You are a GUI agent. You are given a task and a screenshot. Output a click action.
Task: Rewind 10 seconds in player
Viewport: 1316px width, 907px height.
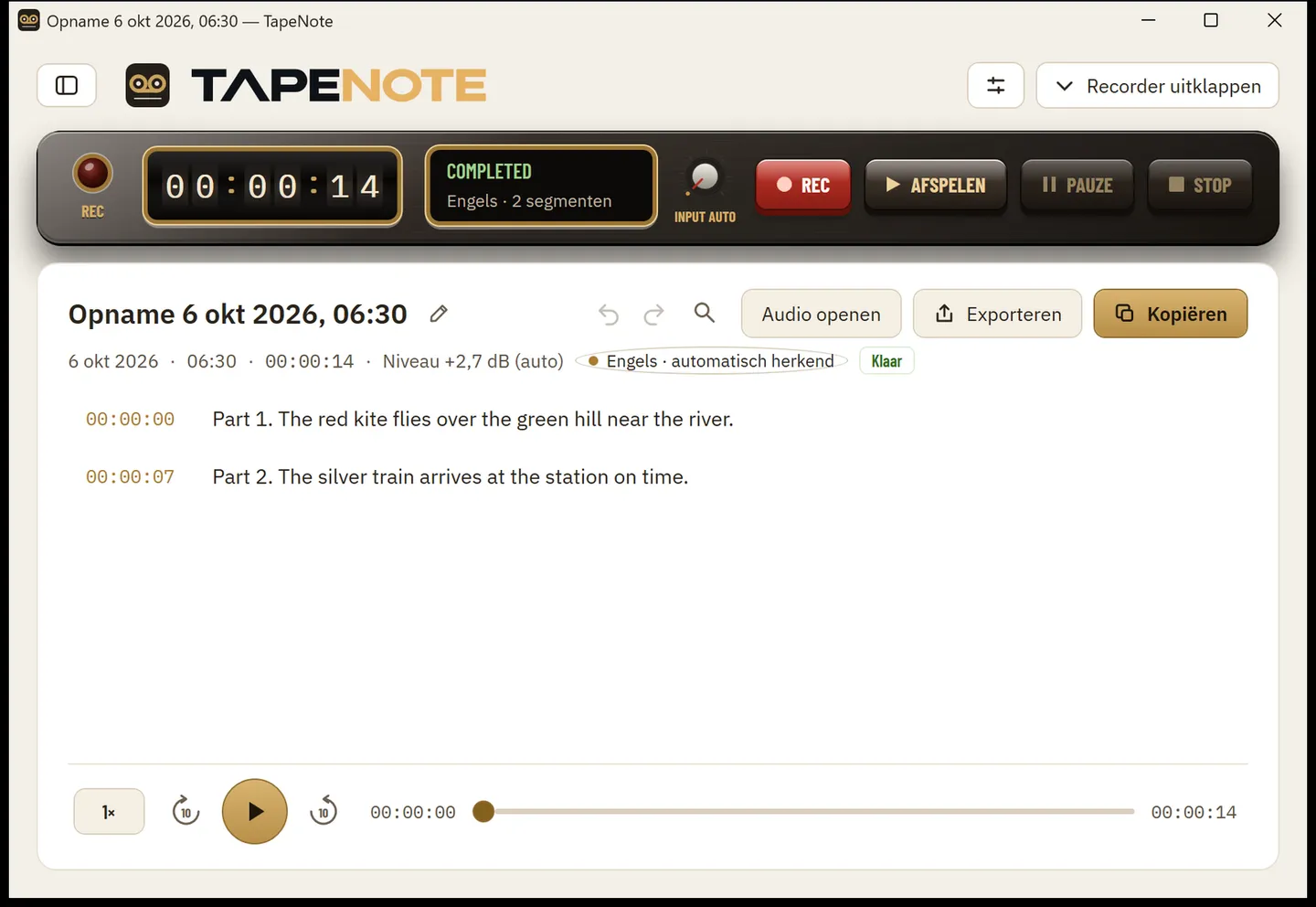click(x=186, y=811)
